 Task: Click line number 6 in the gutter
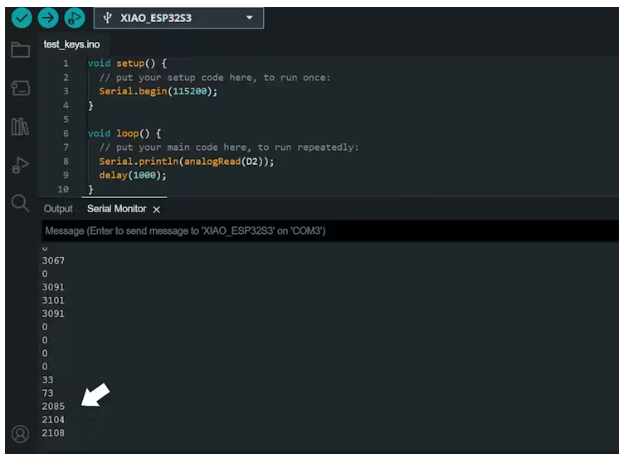pyautogui.click(x=66, y=133)
